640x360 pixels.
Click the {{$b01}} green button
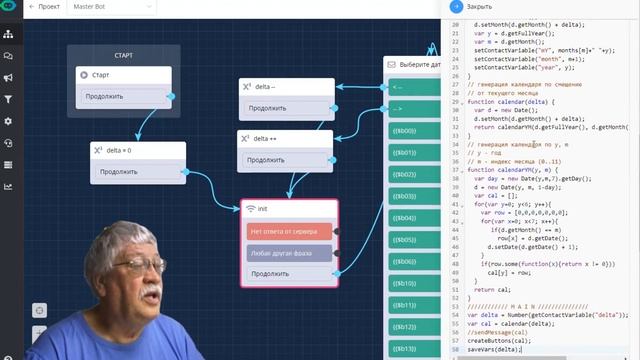tap(414, 153)
